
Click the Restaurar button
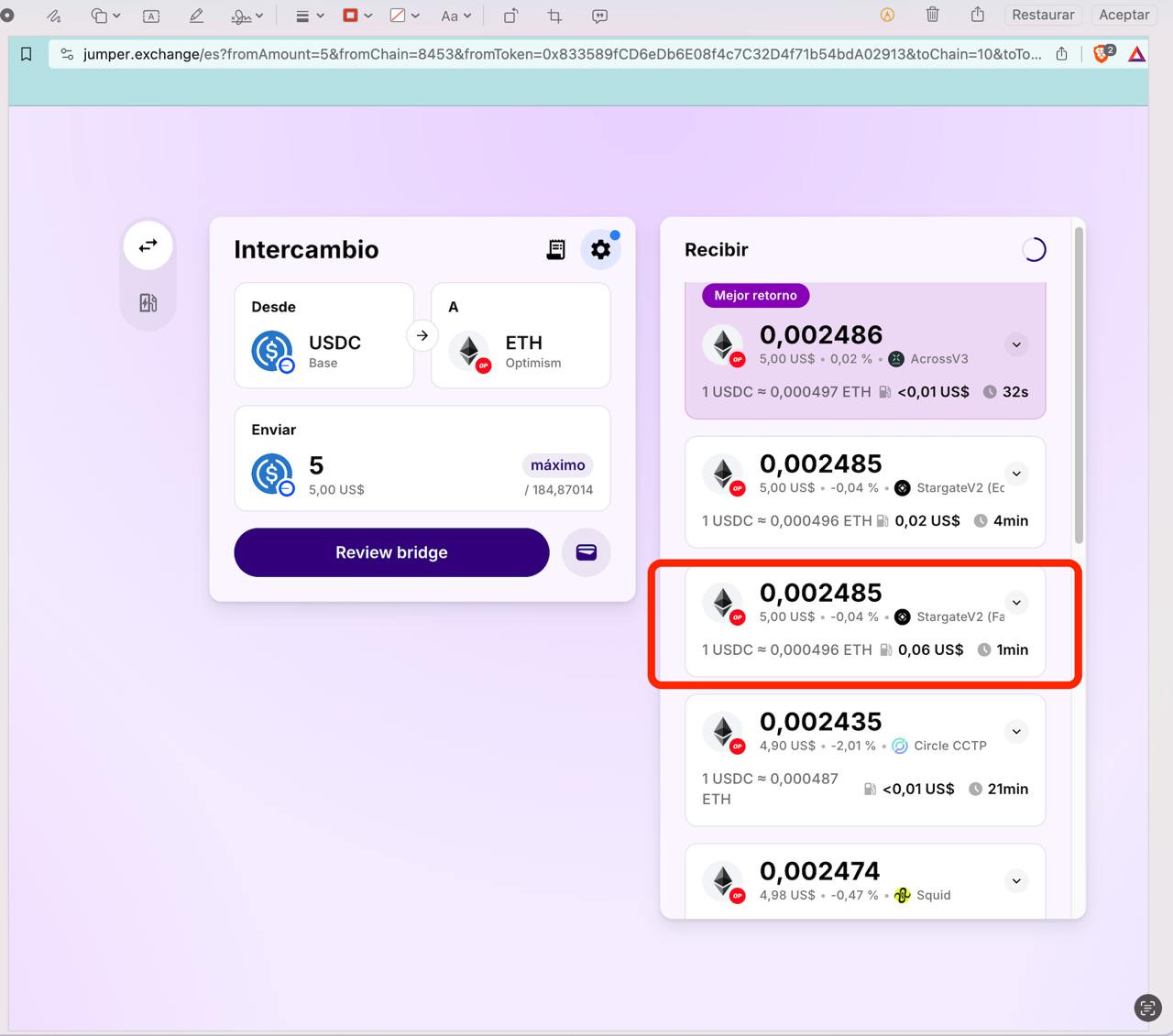1043,15
